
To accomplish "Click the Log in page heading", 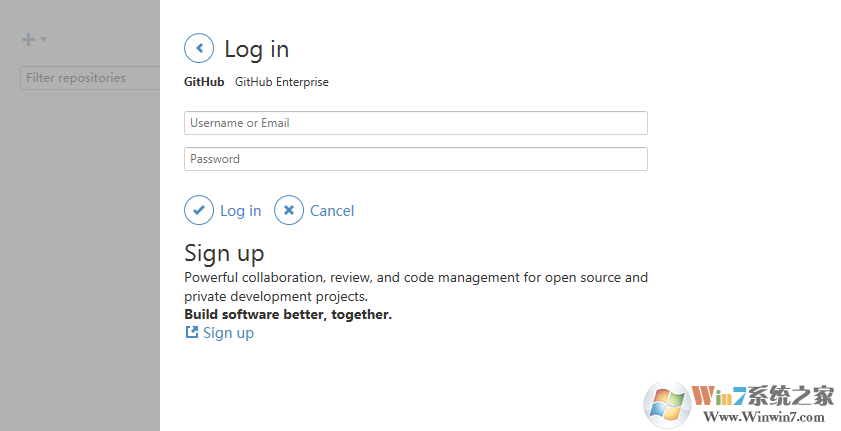I will (256, 49).
